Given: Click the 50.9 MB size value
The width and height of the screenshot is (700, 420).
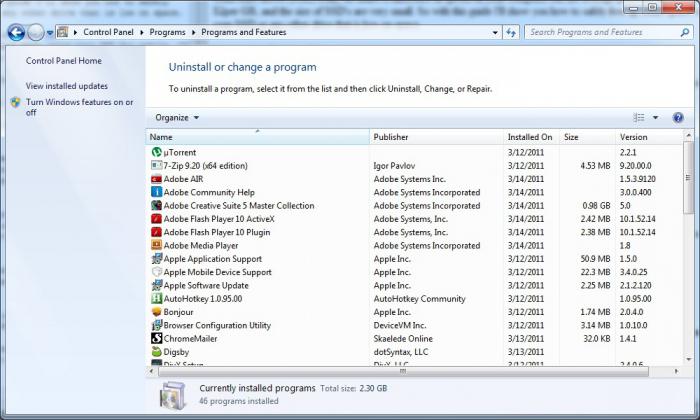Looking at the screenshot, I should (x=595, y=258).
